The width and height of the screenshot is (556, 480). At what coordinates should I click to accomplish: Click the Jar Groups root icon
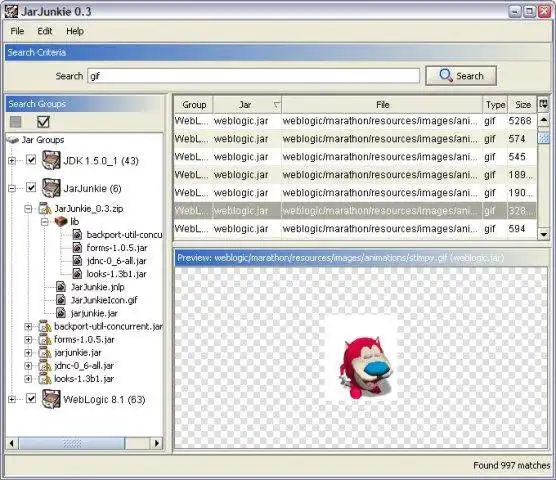point(13,140)
